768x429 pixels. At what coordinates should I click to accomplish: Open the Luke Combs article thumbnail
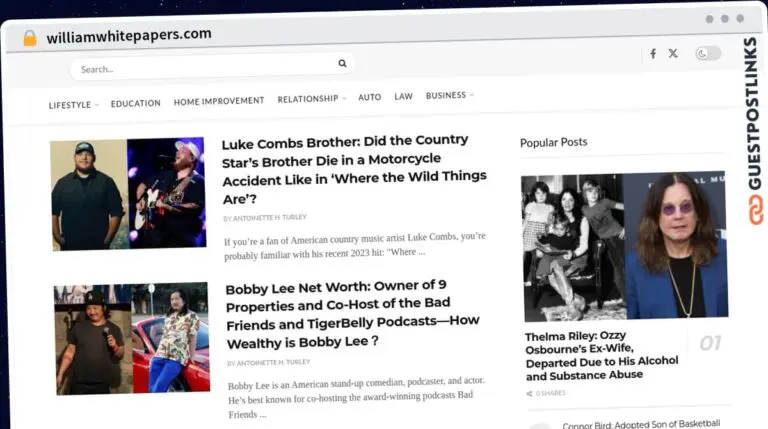click(128, 193)
